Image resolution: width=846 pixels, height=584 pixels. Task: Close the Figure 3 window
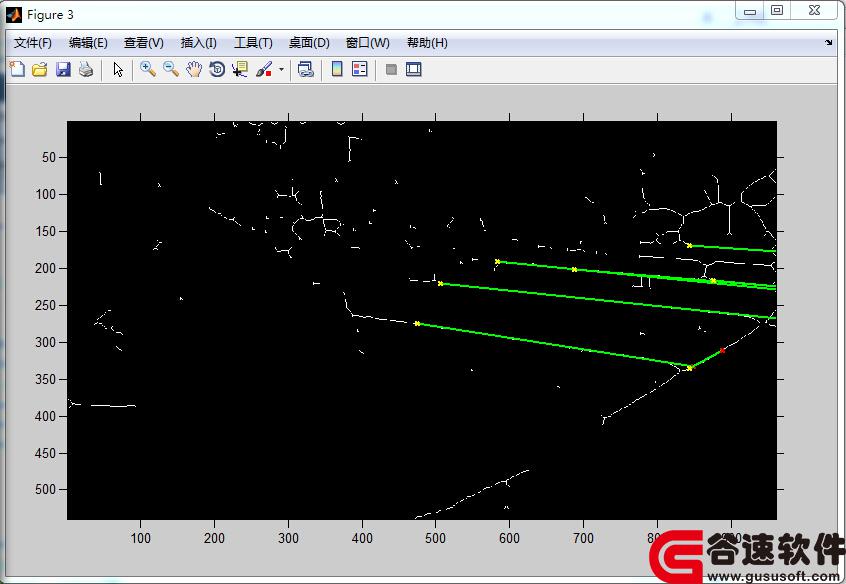(815, 10)
